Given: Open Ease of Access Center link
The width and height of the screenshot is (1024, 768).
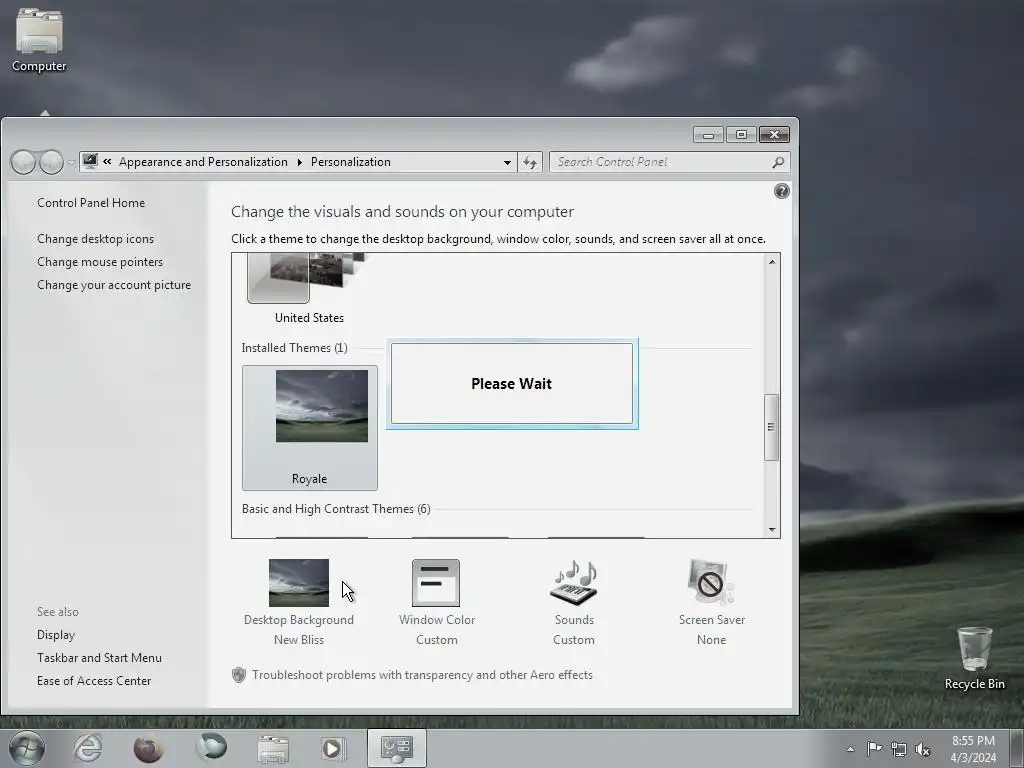Looking at the screenshot, I should tap(93, 680).
